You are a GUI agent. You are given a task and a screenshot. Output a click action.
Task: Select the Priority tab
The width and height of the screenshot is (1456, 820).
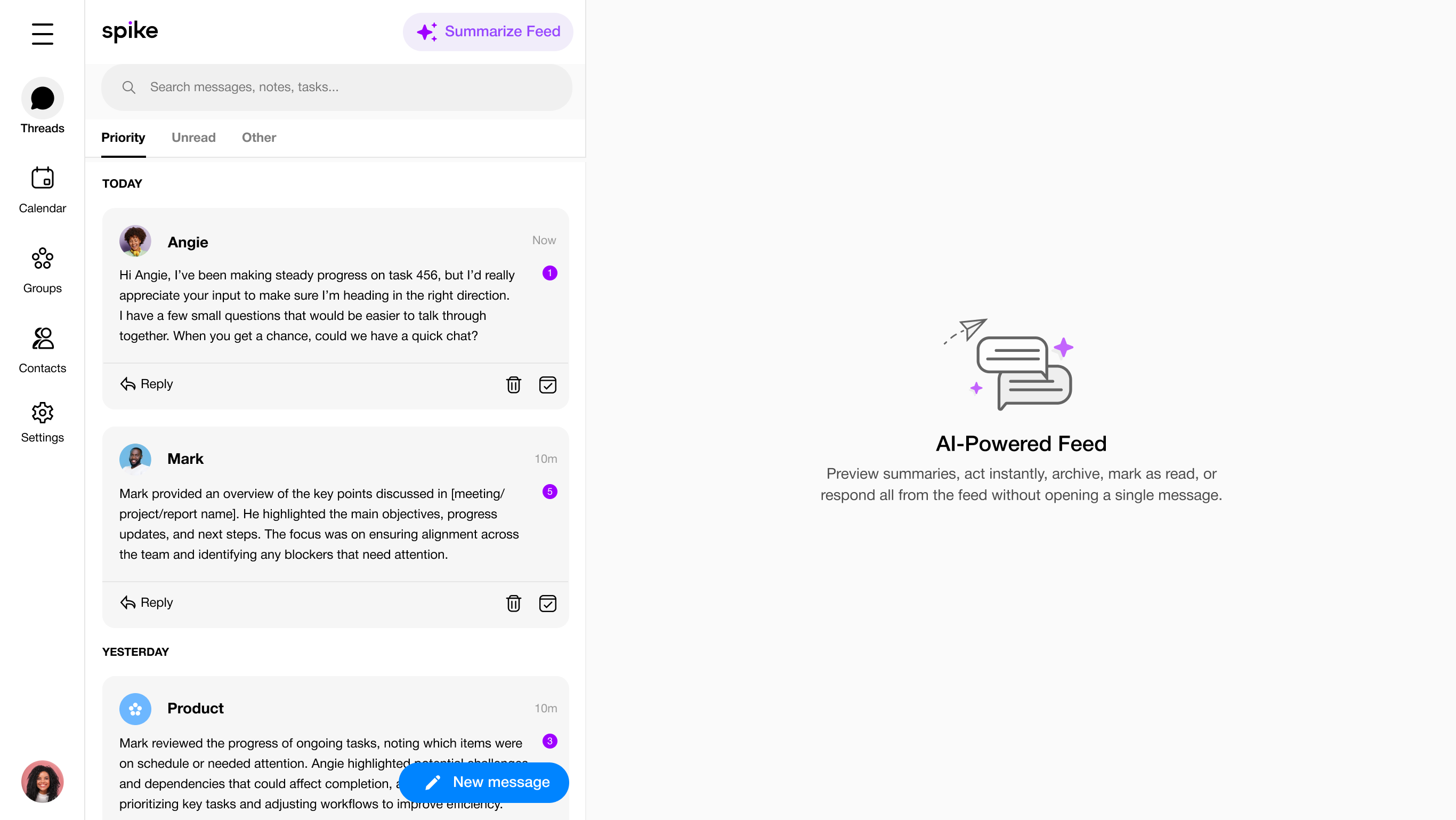click(x=123, y=138)
